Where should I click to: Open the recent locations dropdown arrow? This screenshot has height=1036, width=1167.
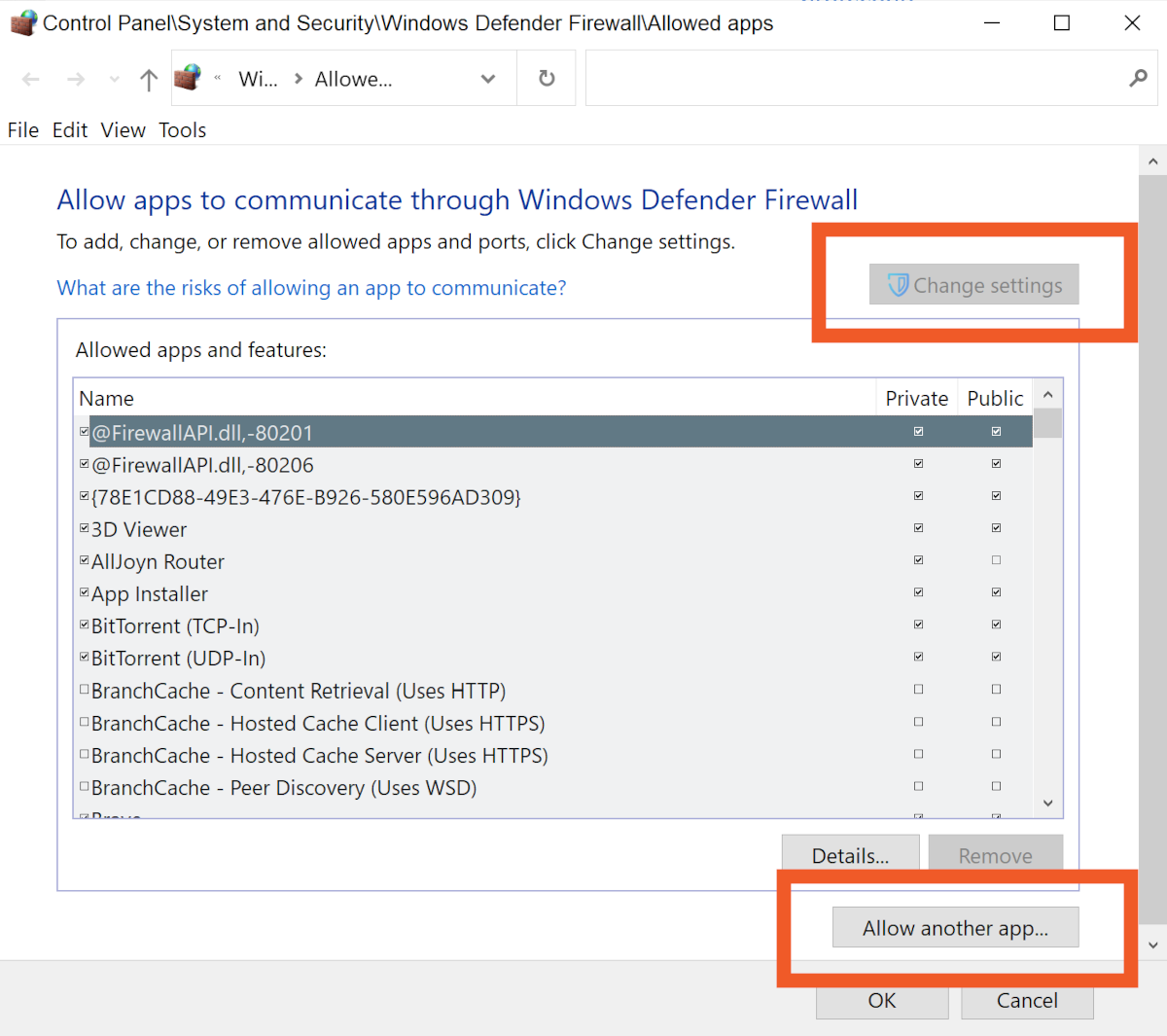[x=115, y=80]
